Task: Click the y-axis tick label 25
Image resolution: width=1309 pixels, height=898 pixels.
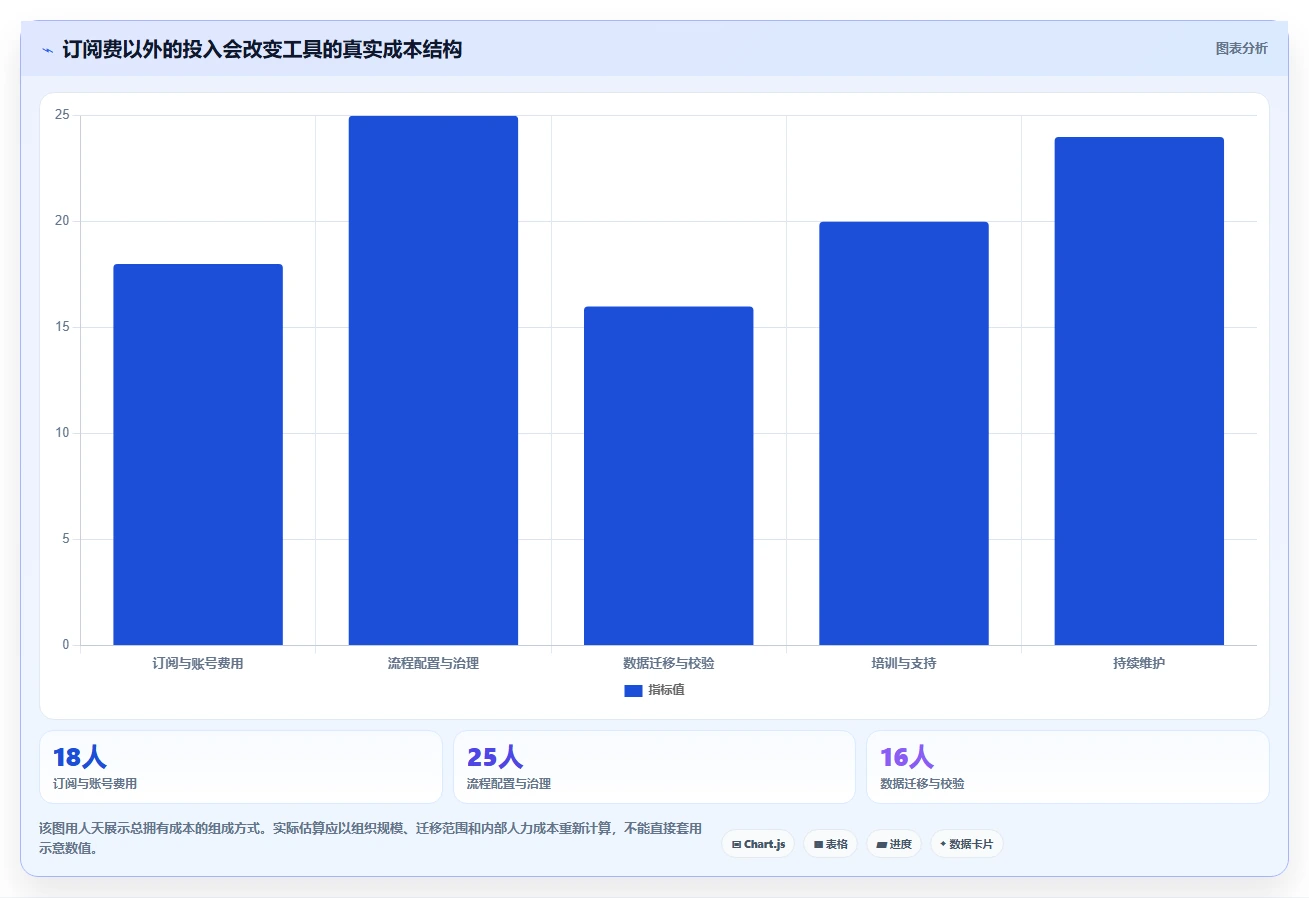Action: [62, 115]
